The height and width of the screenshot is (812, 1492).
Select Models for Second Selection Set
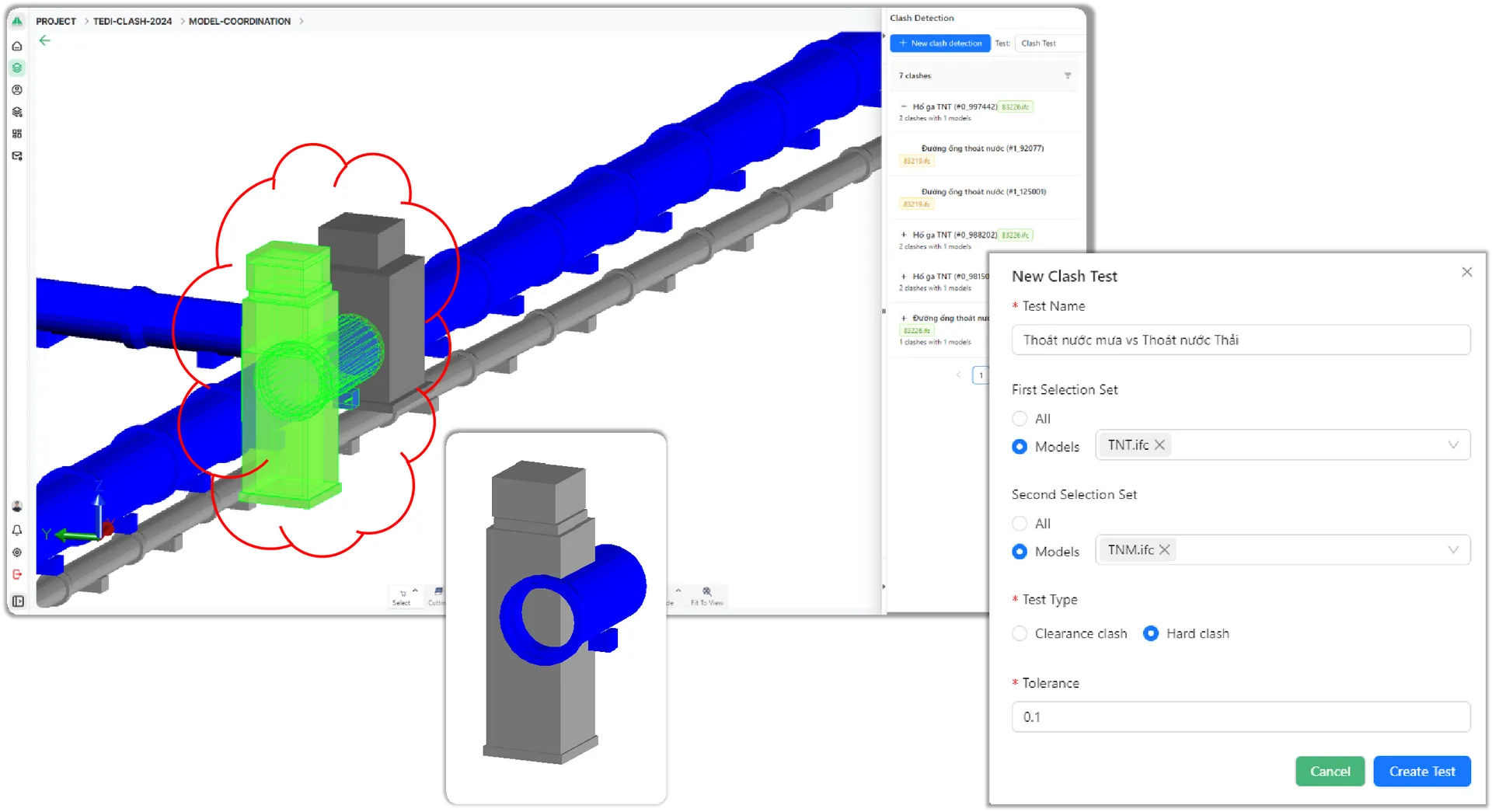click(1020, 552)
